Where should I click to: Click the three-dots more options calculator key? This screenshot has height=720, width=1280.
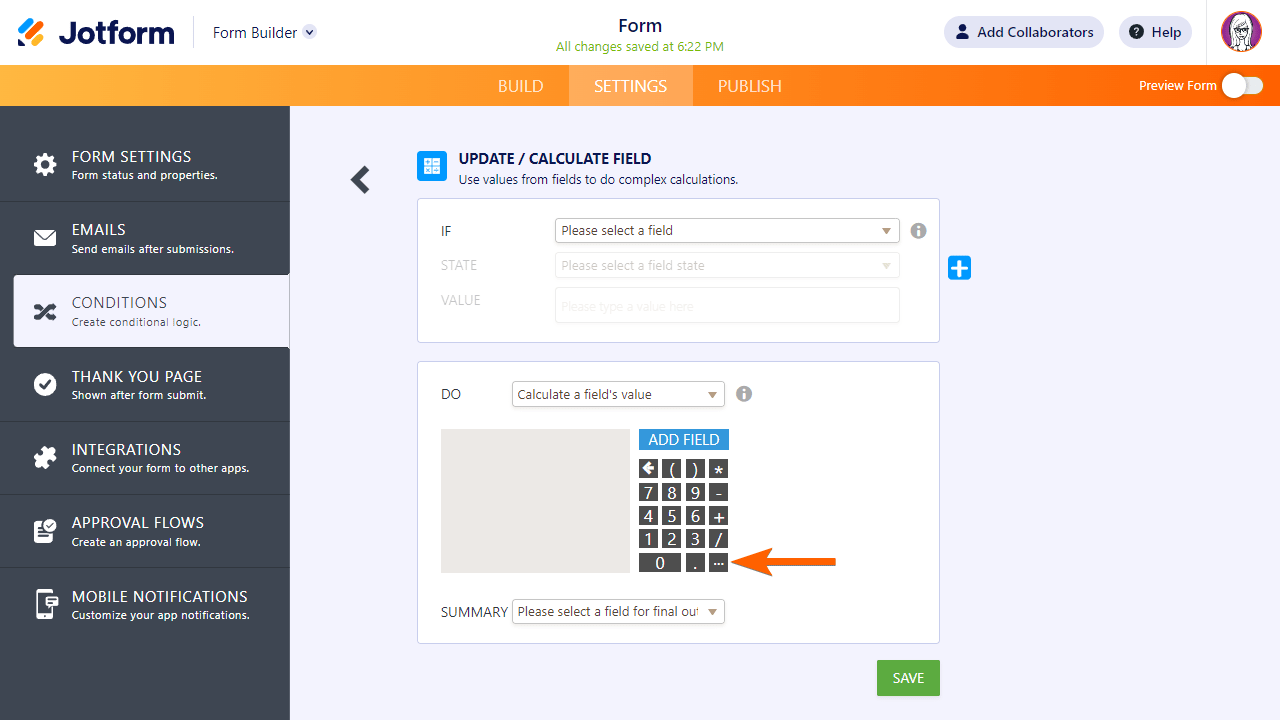(718, 563)
